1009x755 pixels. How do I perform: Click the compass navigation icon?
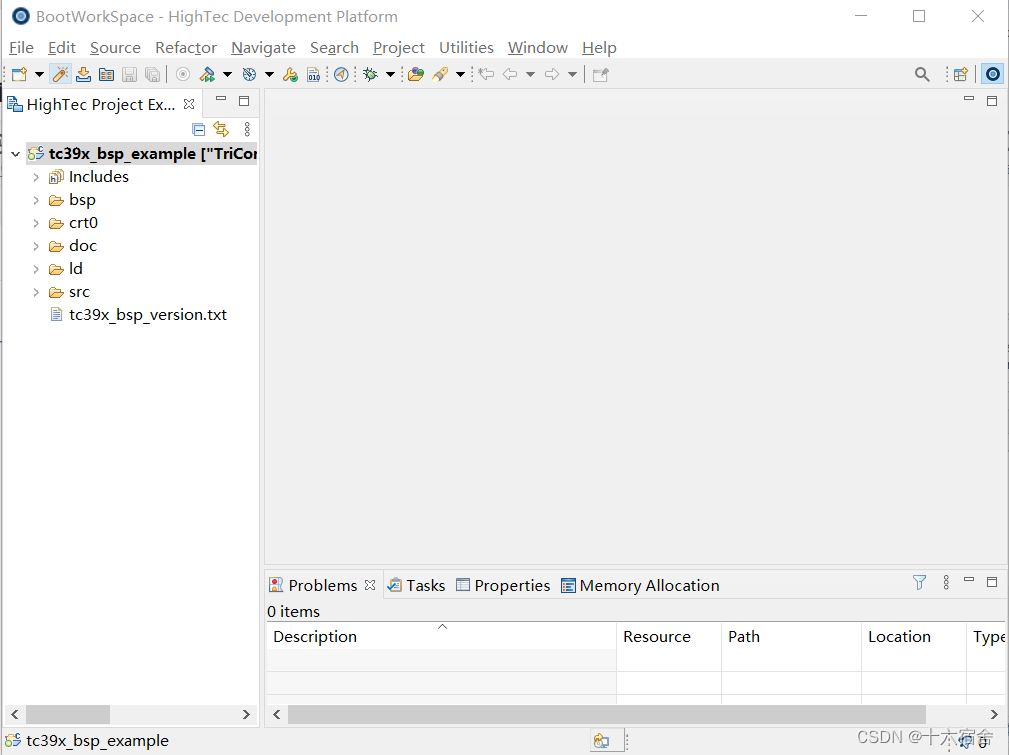click(341, 75)
